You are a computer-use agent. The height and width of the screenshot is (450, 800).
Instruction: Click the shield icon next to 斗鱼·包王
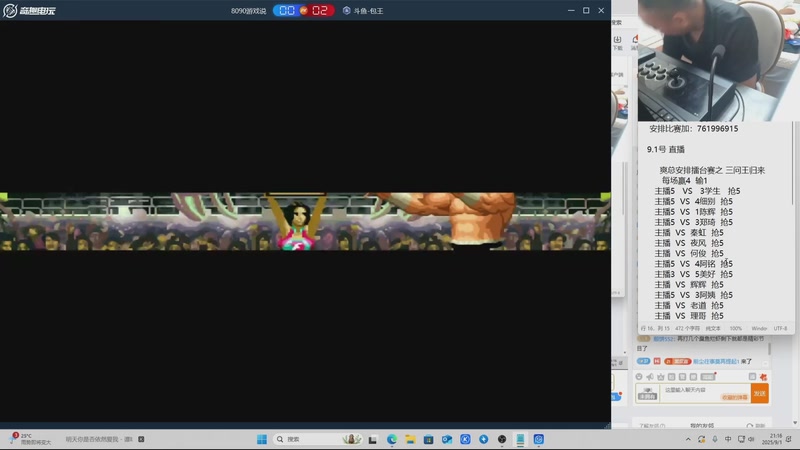[x=346, y=10]
